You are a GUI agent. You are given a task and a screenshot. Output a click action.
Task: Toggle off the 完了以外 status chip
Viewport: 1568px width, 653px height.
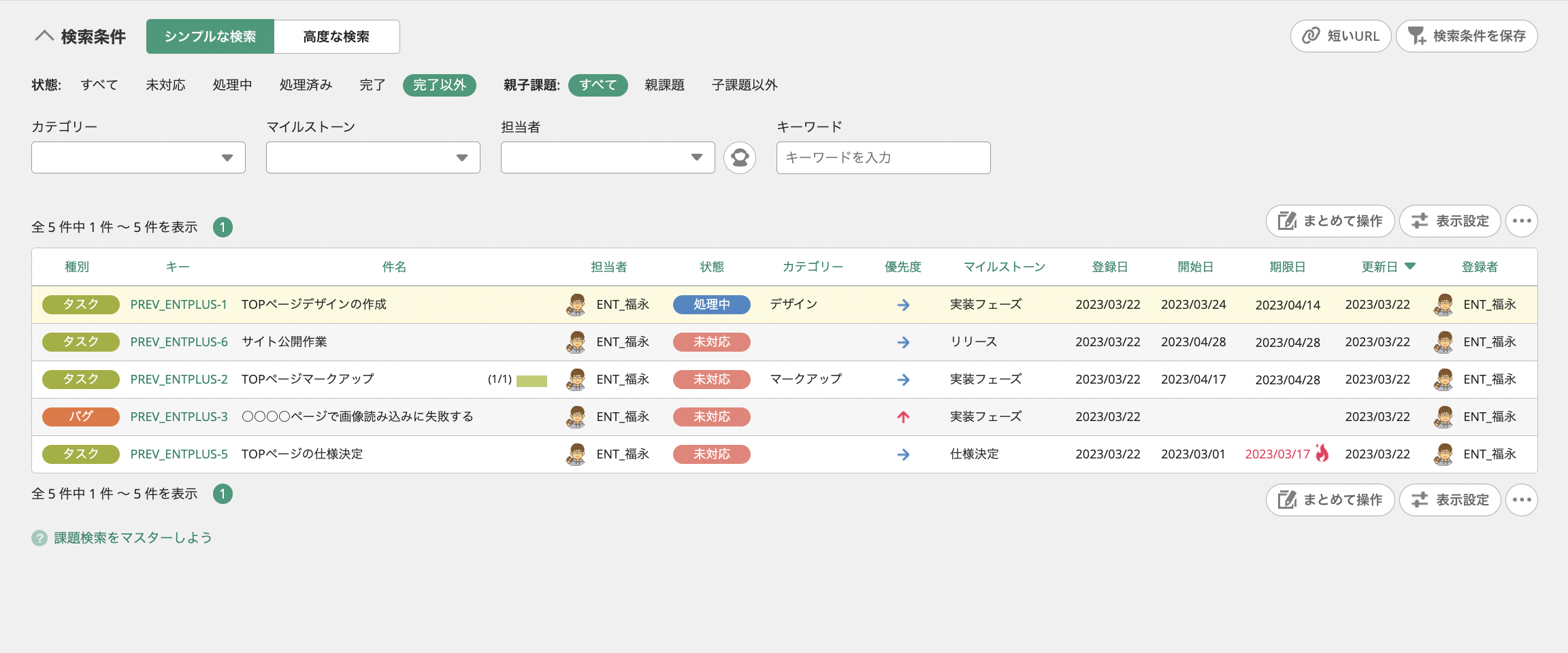[439, 85]
